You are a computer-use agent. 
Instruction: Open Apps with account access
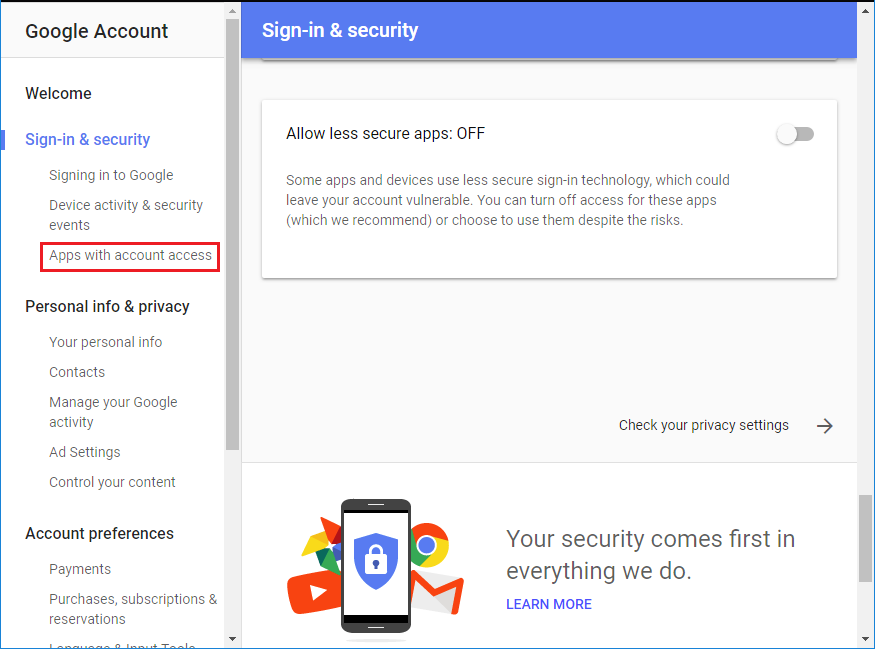(130, 256)
